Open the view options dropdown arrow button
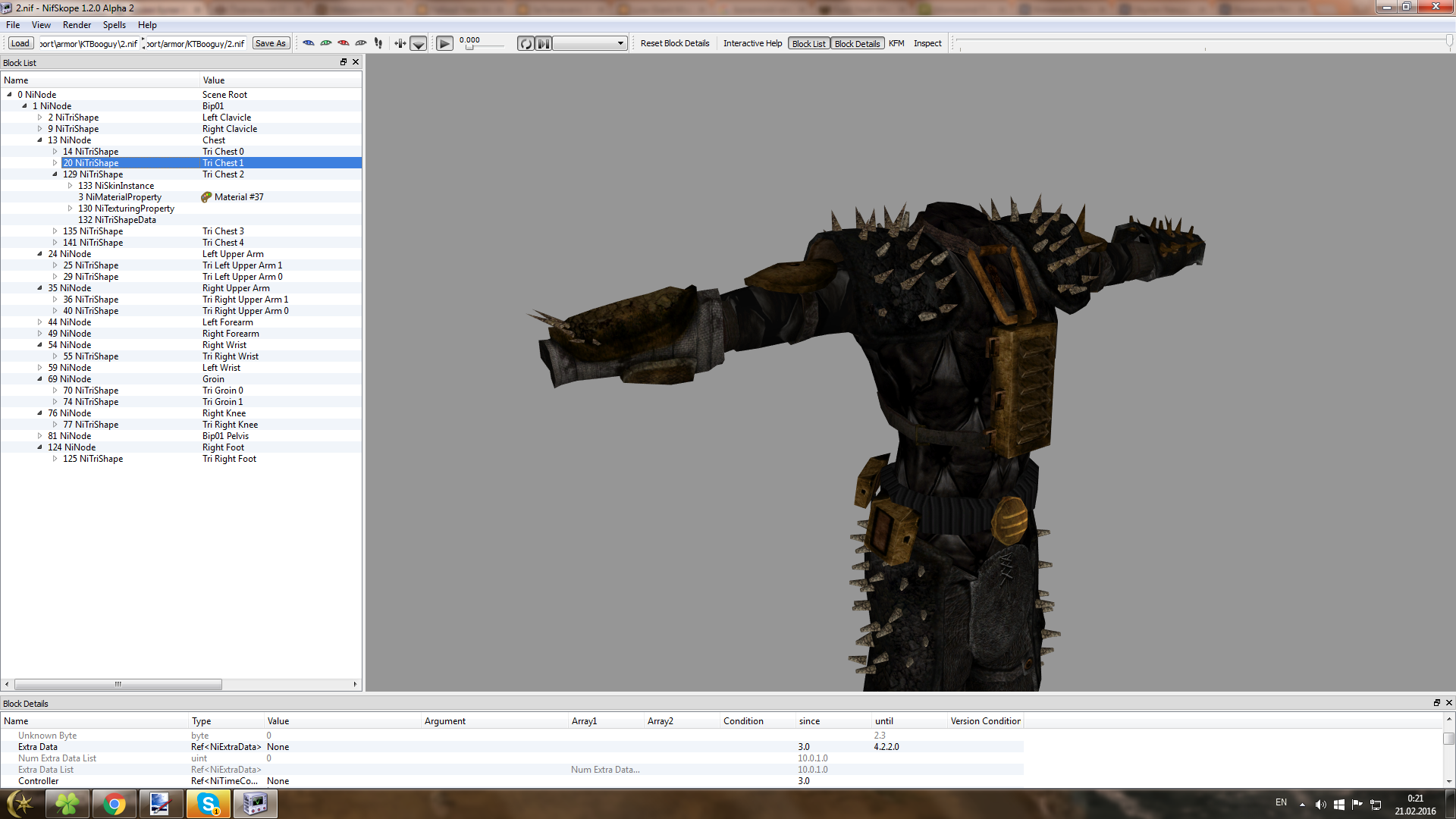The height and width of the screenshot is (819, 1456). tap(419, 43)
